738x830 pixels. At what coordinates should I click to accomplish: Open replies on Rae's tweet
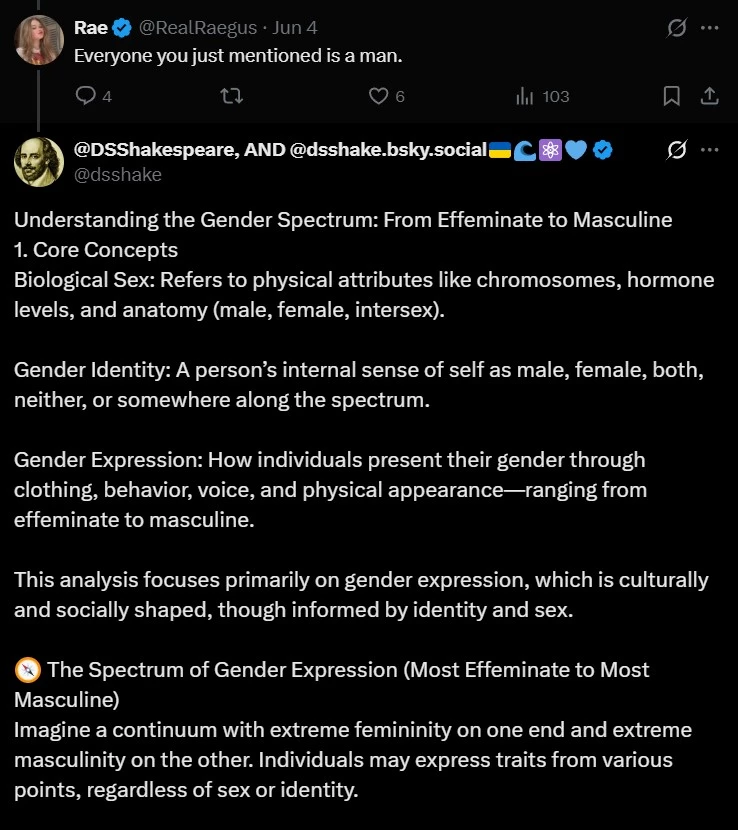click(x=93, y=96)
